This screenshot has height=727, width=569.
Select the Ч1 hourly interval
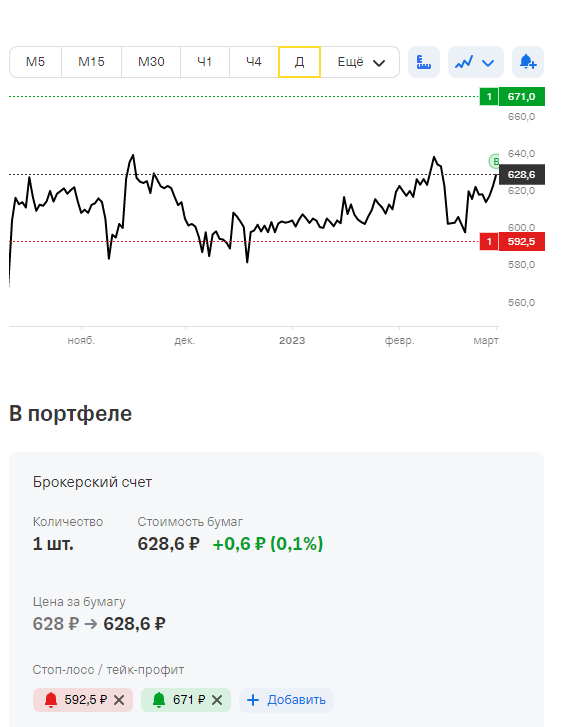coord(205,62)
